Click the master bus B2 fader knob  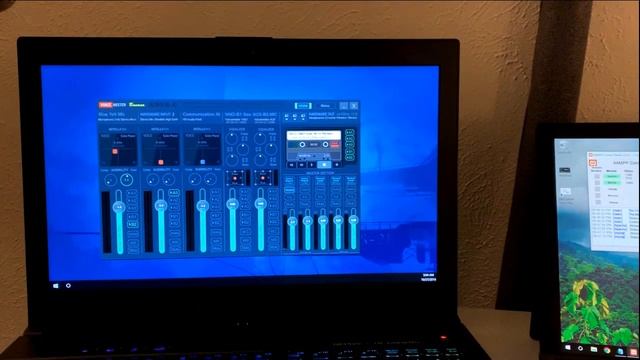coord(353,220)
